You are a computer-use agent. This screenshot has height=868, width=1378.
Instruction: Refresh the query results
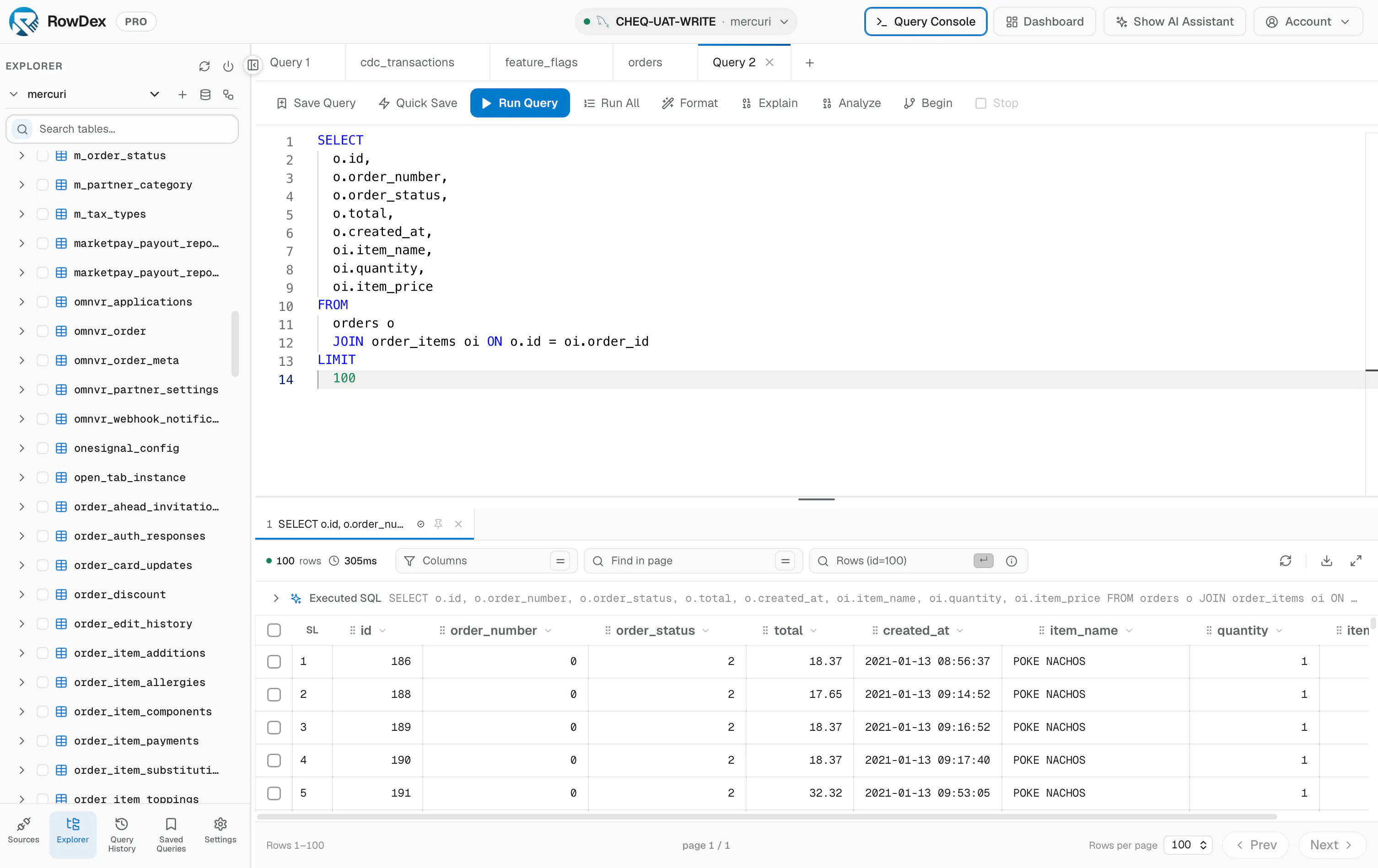click(1285, 561)
